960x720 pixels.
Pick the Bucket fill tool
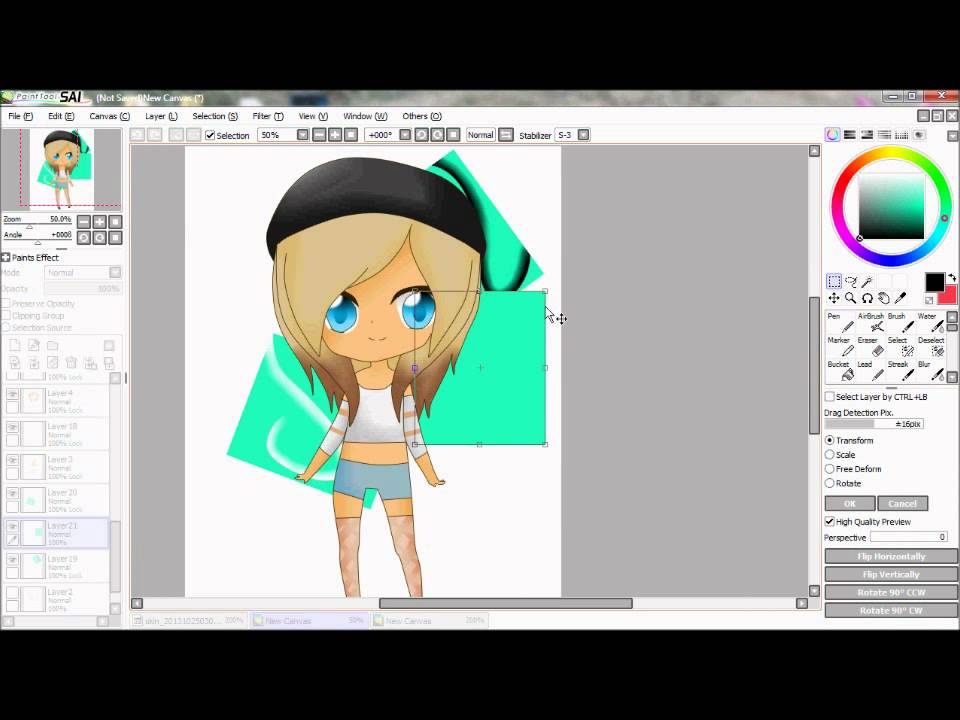[x=841, y=371]
